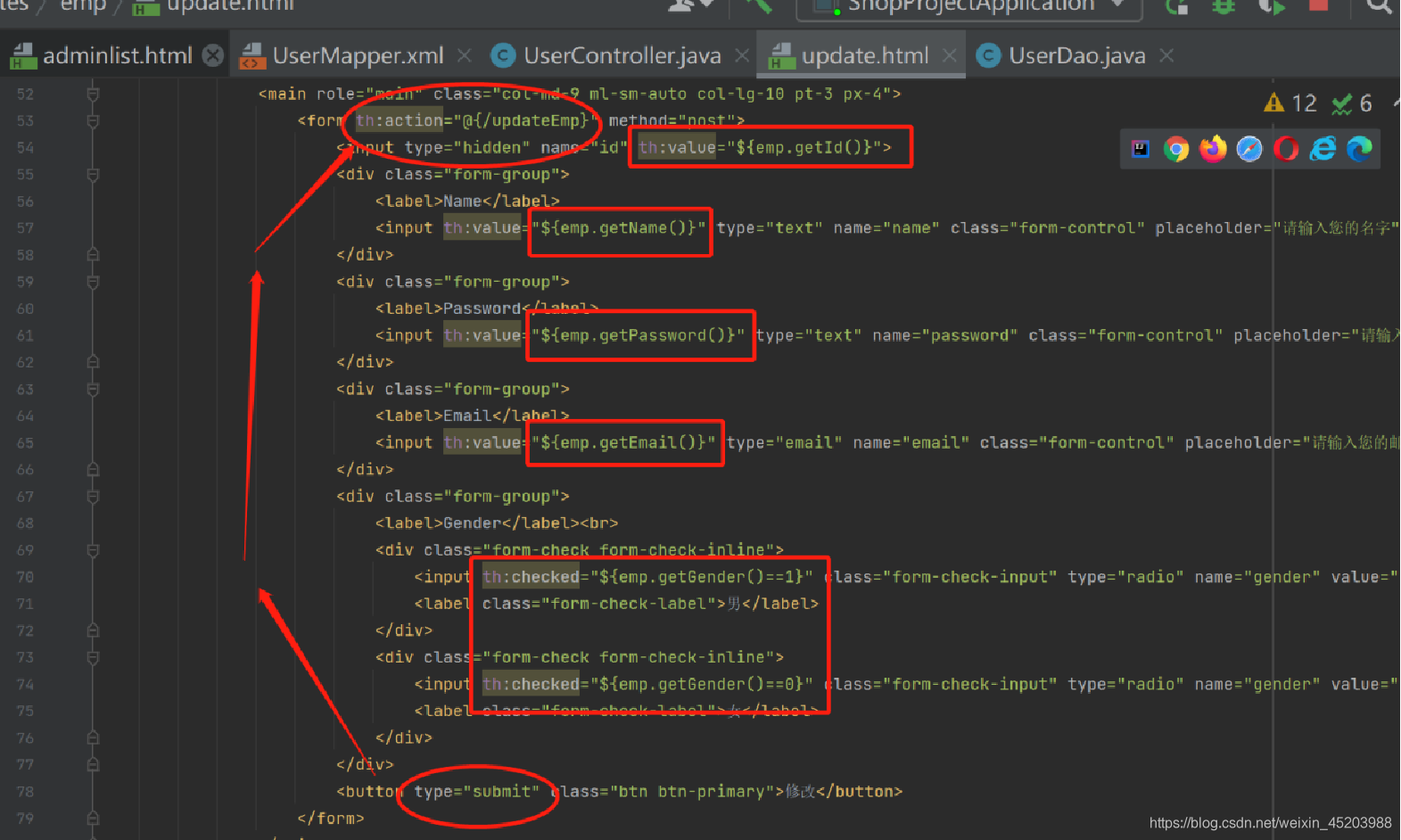This screenshot has width=1401, height=840.
Task: Click type="email" attribute on line 65
Action: 784,442
